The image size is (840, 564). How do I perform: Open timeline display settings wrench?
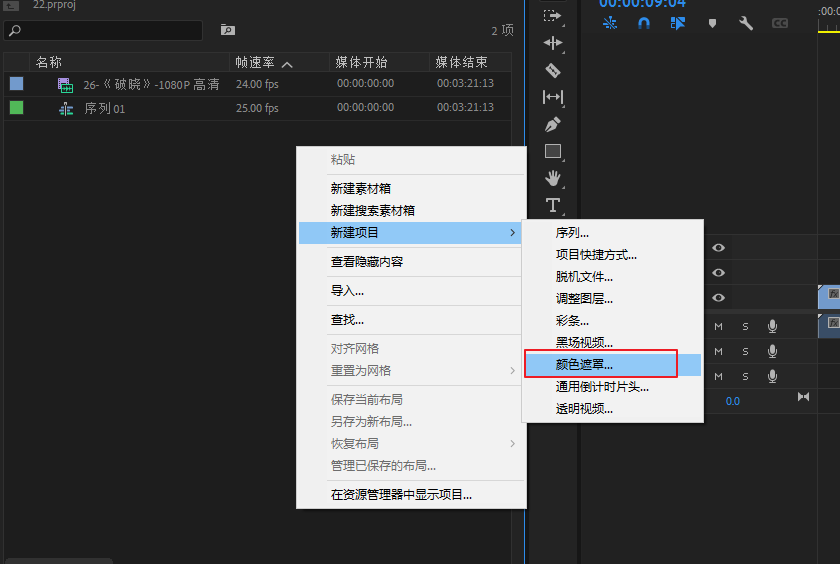point(746,23)
